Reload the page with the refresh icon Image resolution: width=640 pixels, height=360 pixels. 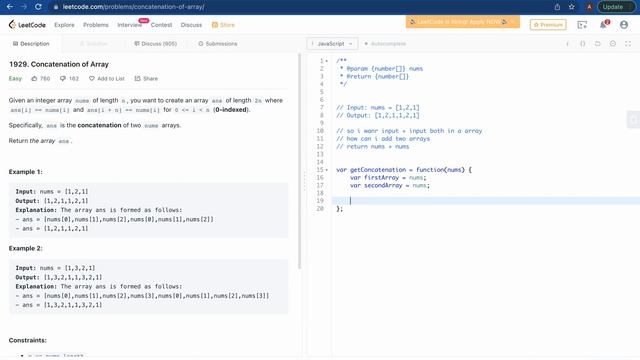point(38,7)
